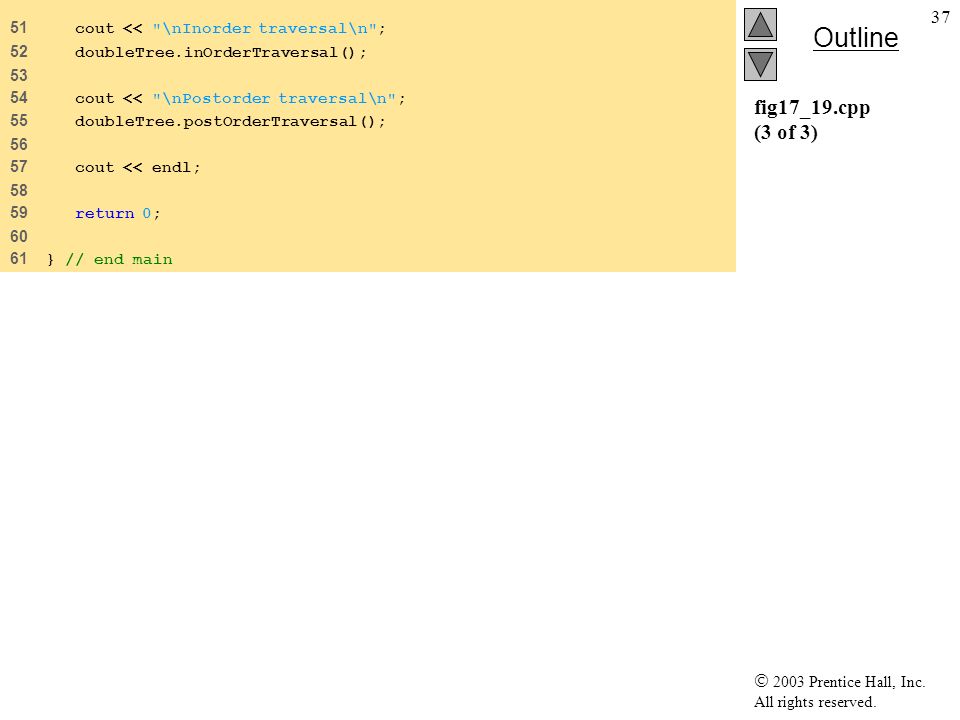960x720 pixels.
Task: Click the "All rights reserved." text
Action: (x=815, y=702)
